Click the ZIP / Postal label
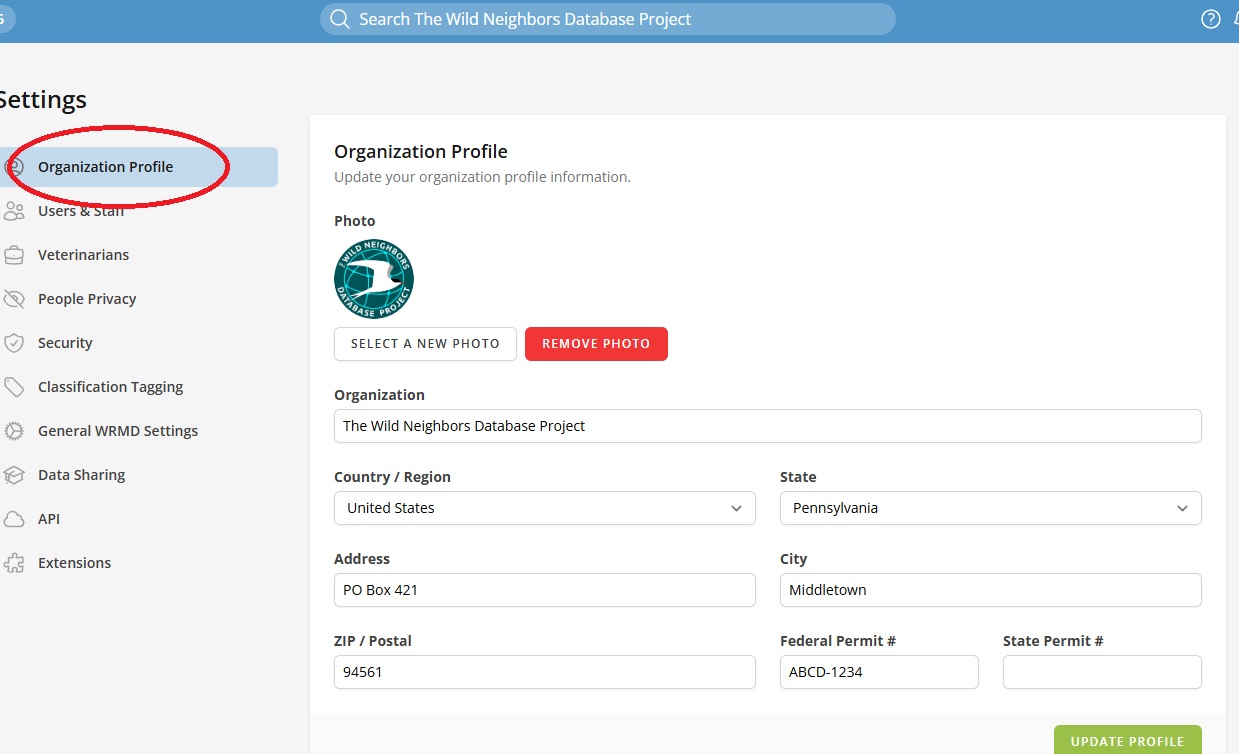1239x754 pixels. [x=373, y=641]
